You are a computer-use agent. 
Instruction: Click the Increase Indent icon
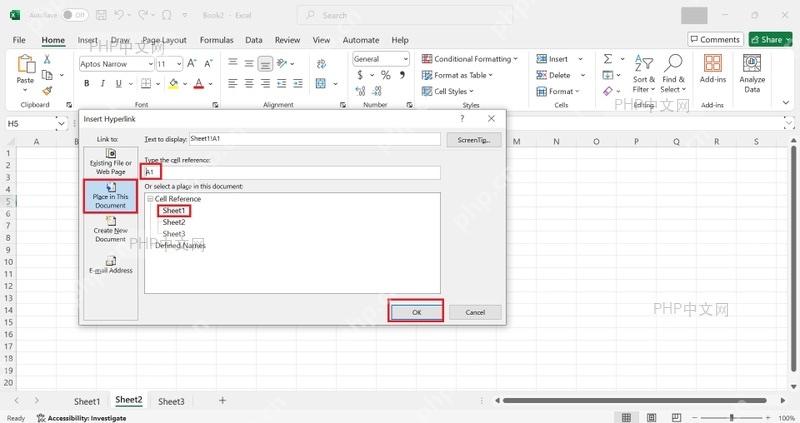coord(298,83)
